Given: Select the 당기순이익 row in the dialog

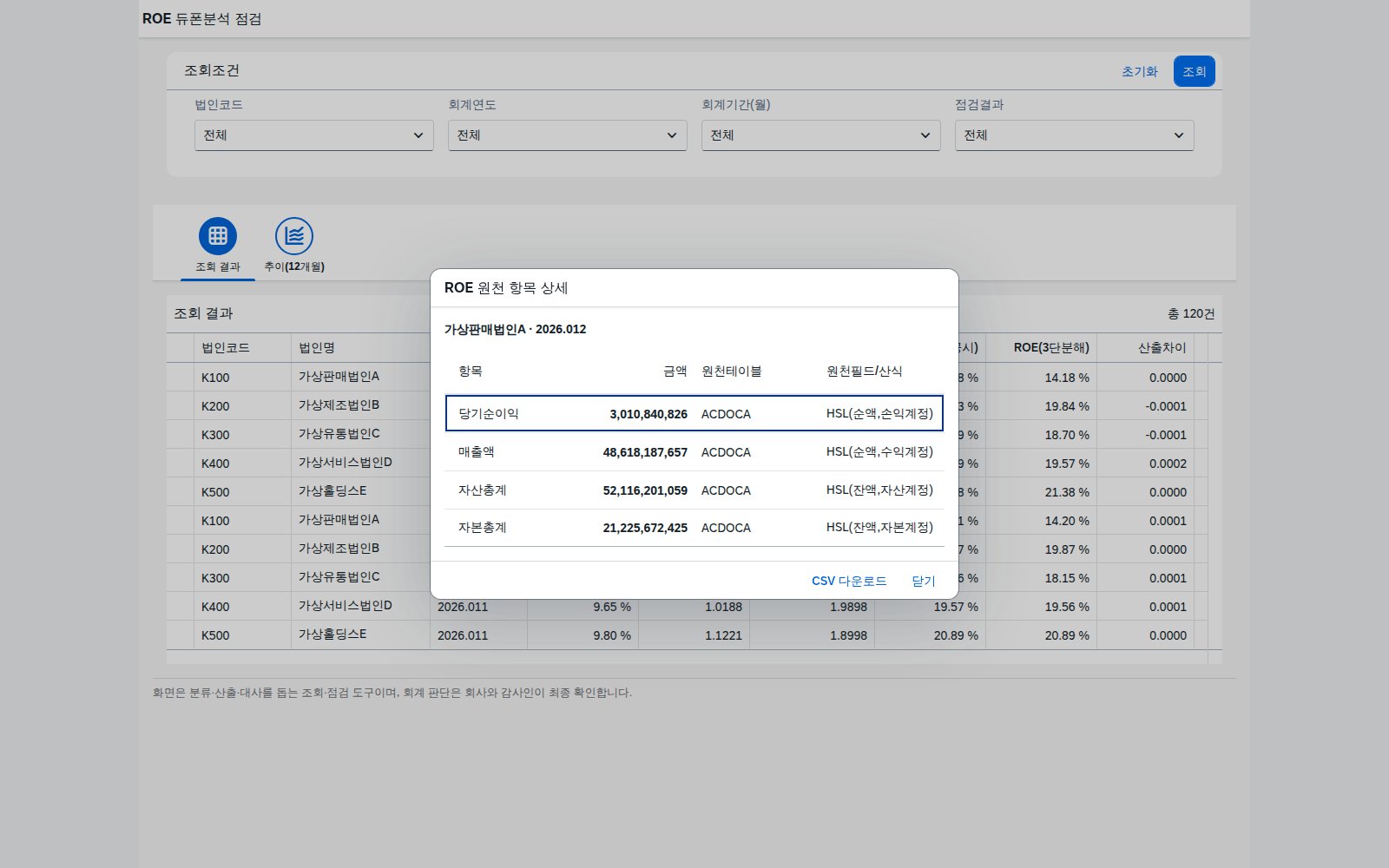Looking at the screenshot, I should coord(694,414).
